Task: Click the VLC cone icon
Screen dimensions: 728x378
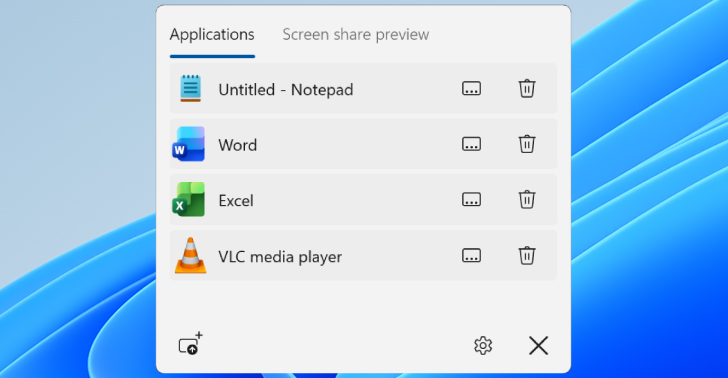Action: (190, 255)
